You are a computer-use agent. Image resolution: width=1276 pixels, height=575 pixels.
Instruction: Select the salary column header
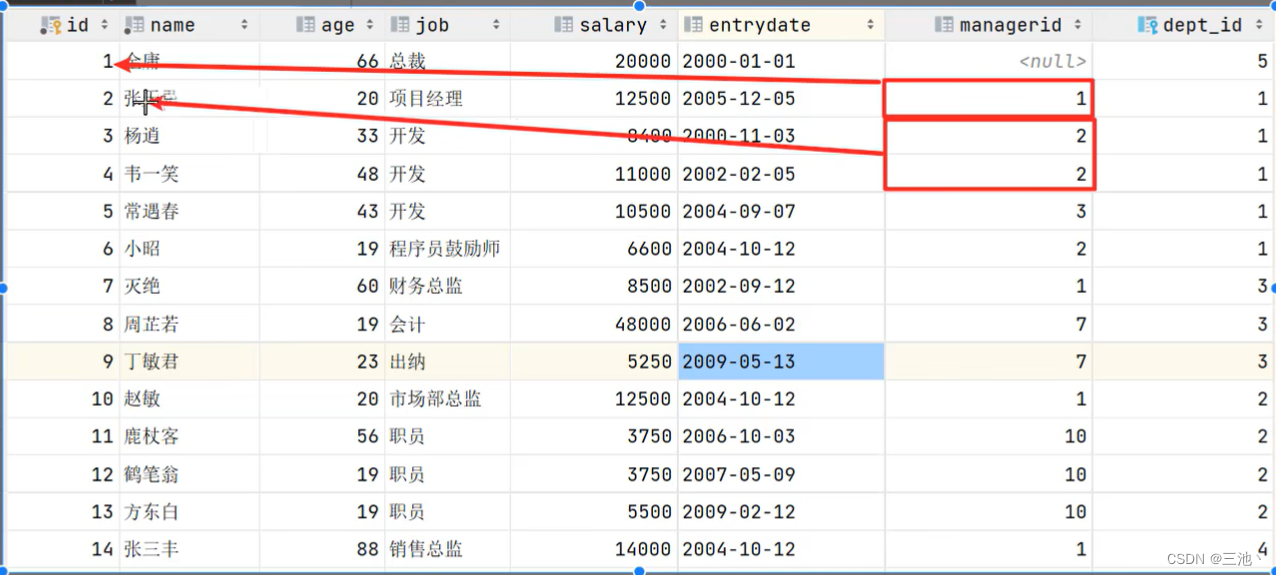(594, 25)
